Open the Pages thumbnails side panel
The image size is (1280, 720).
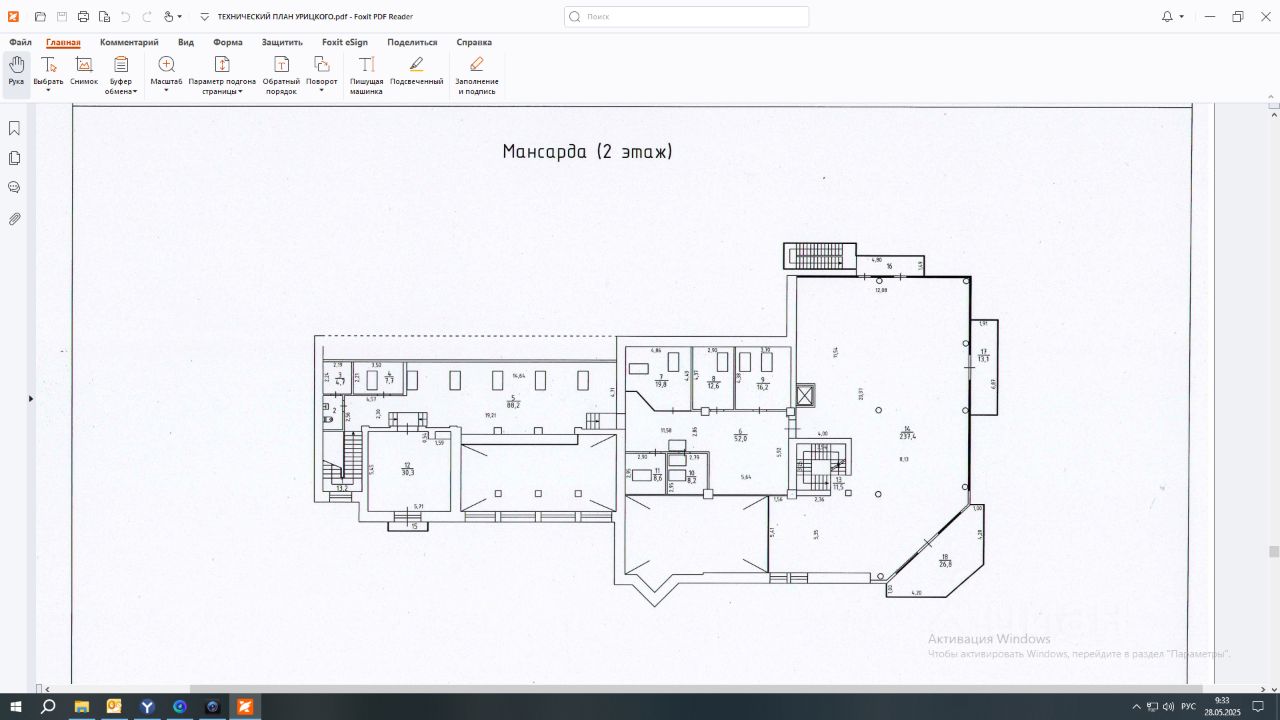tap(15, 158)
